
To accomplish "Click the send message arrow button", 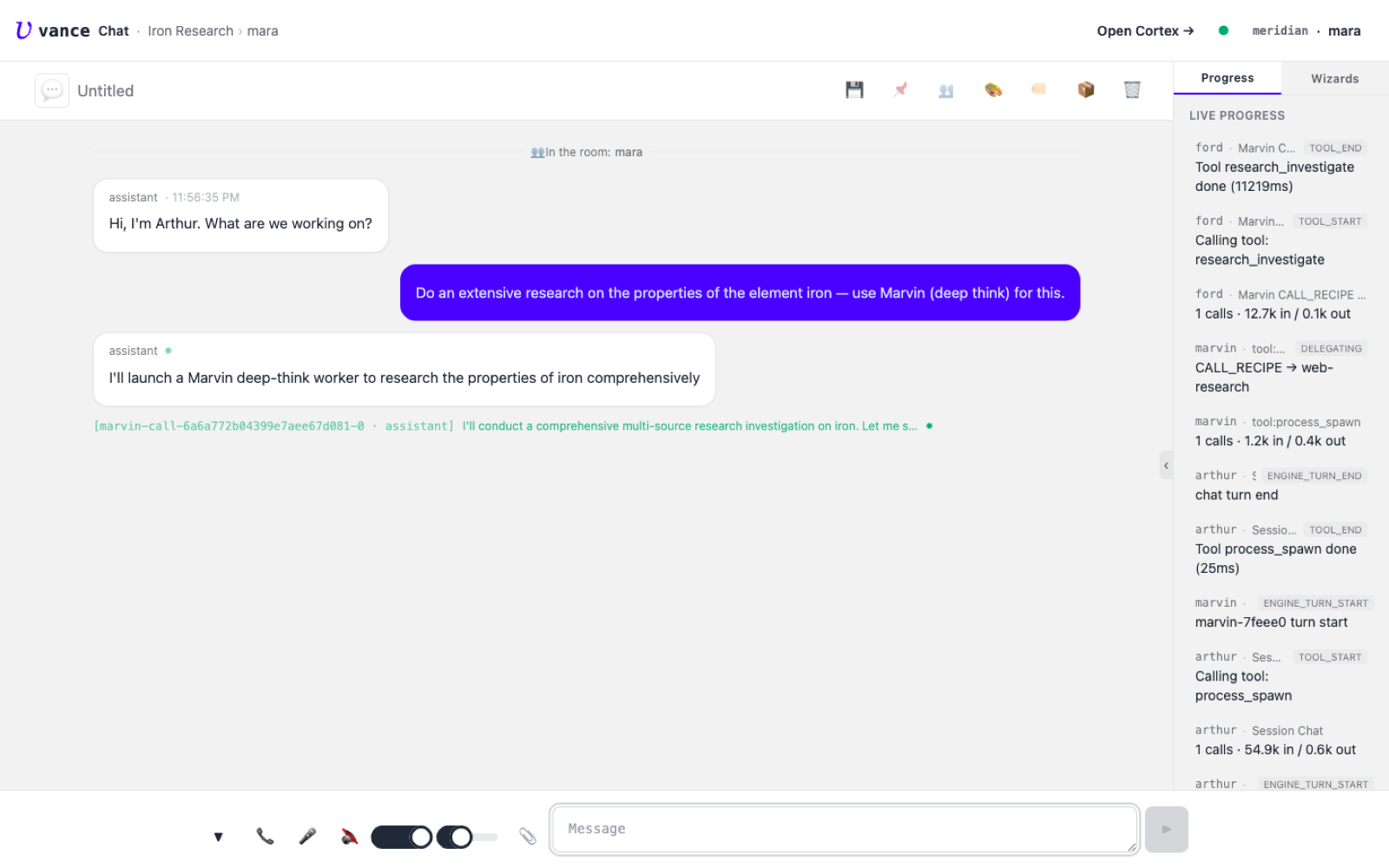I will [x=1166, y=829].
